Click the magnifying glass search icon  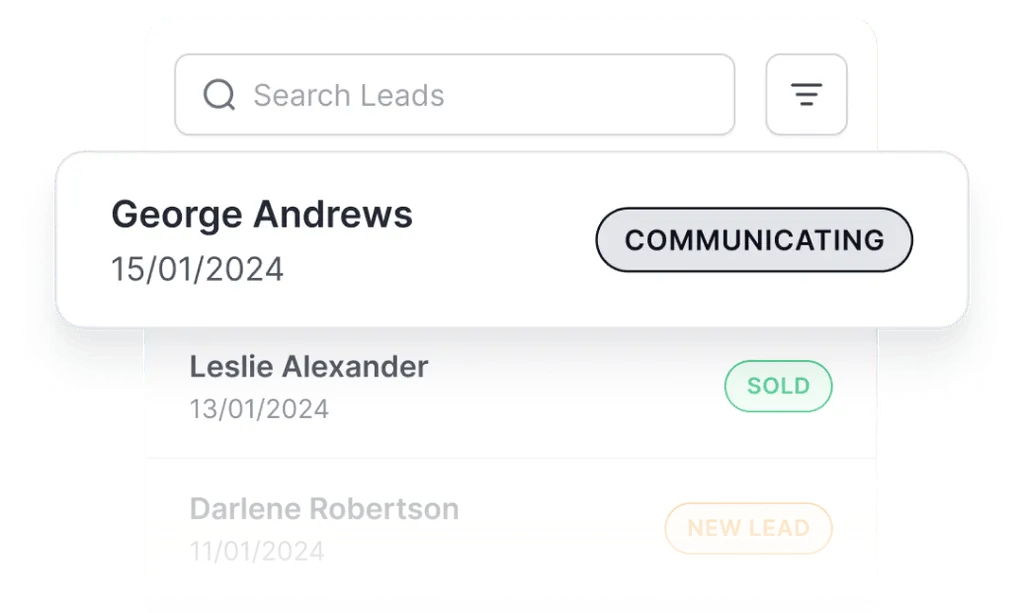219,95
